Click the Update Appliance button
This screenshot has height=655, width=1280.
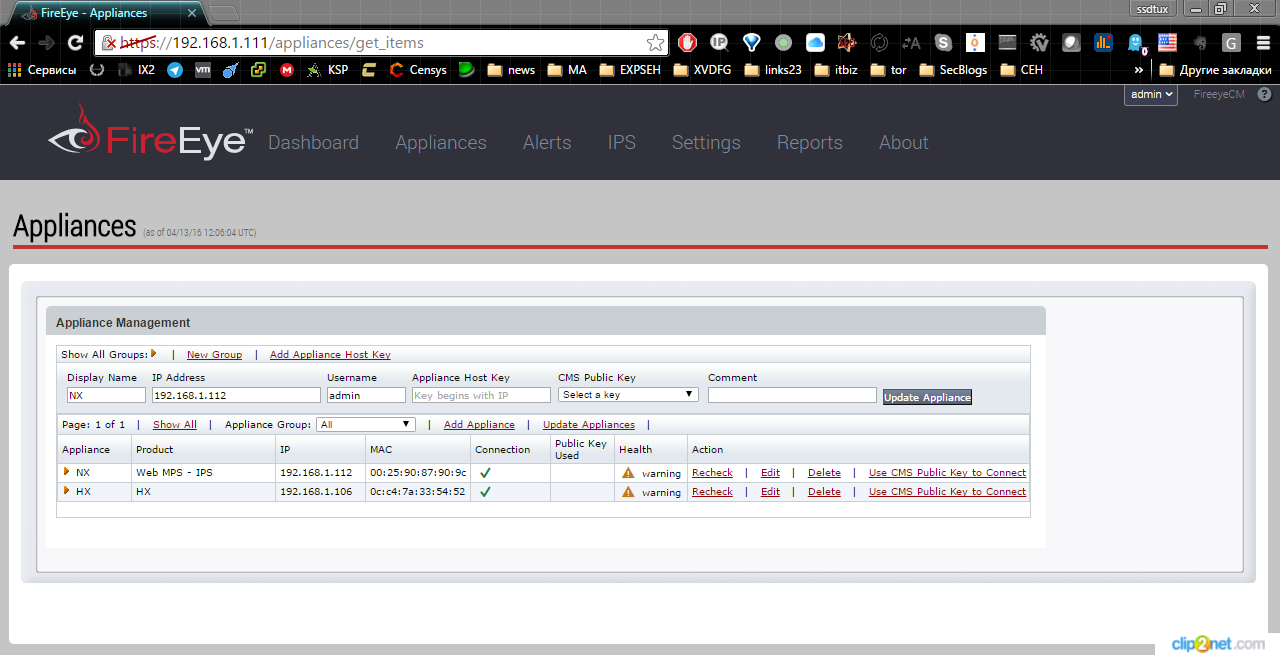[926, 397]
